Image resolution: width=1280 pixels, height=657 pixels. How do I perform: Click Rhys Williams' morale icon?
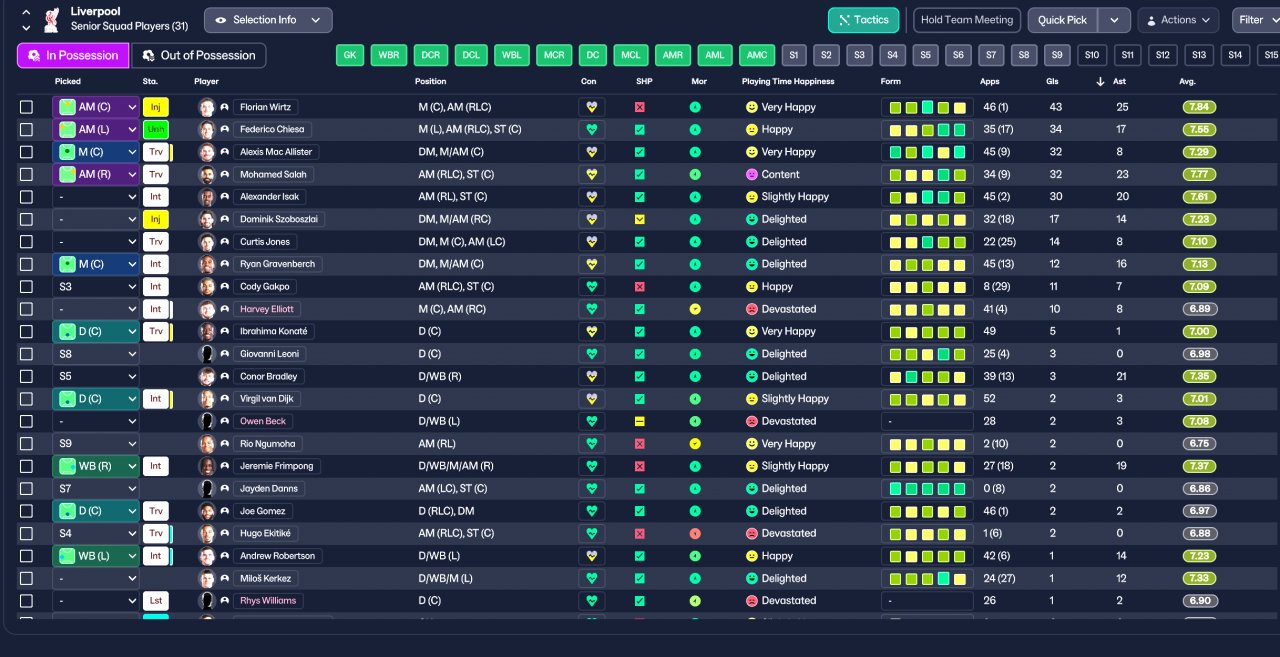(x=695, y=601)
